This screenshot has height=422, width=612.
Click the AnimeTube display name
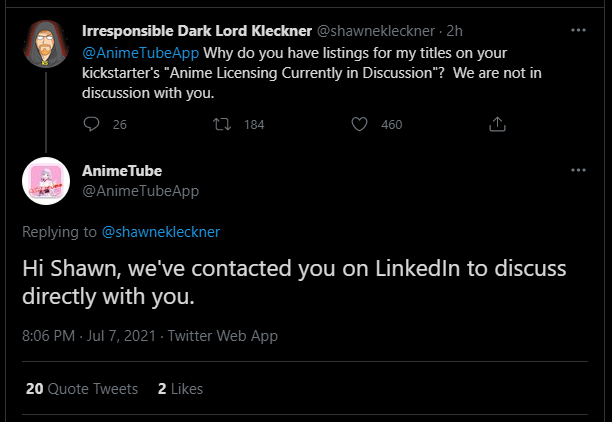(122, 171)
